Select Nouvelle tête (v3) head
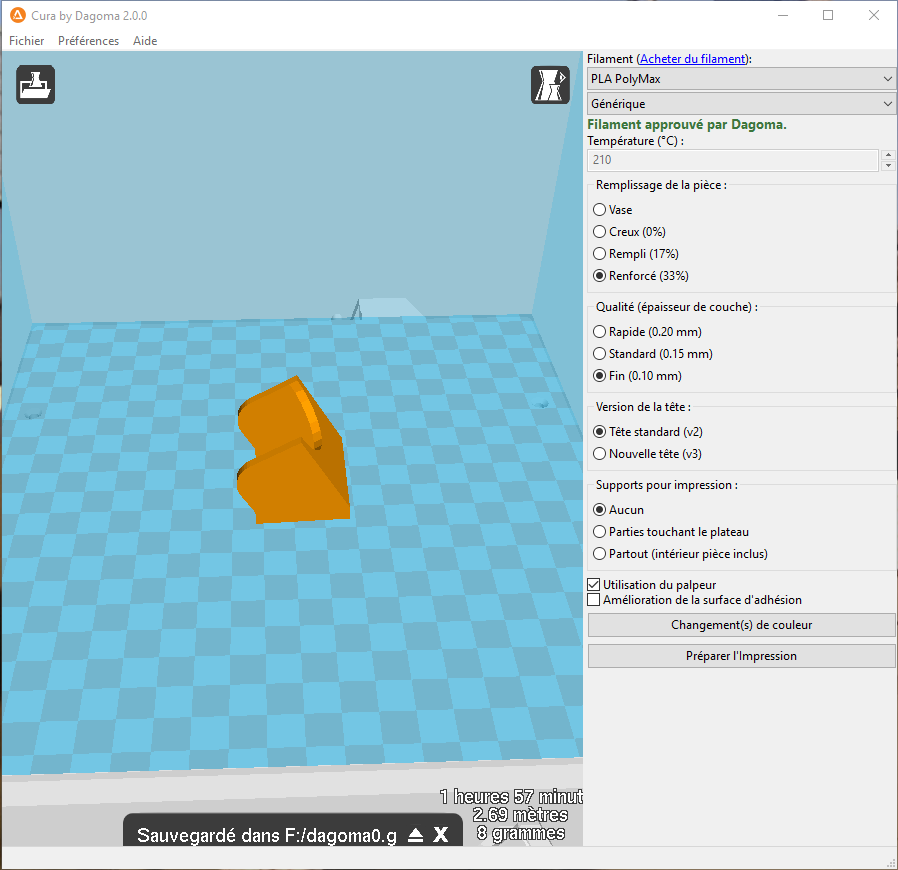This screenshot has width=898, height=870. pyautogui.click(x=647, y=454)
